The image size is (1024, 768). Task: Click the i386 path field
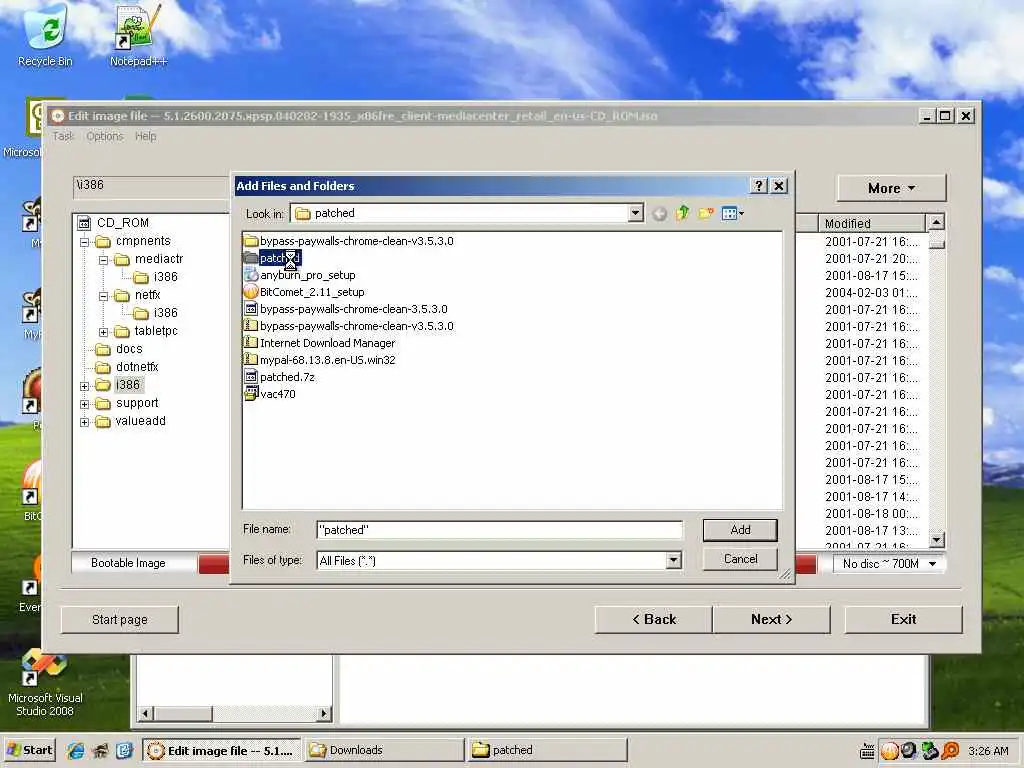pyautogui.click(x=151, y=186)
